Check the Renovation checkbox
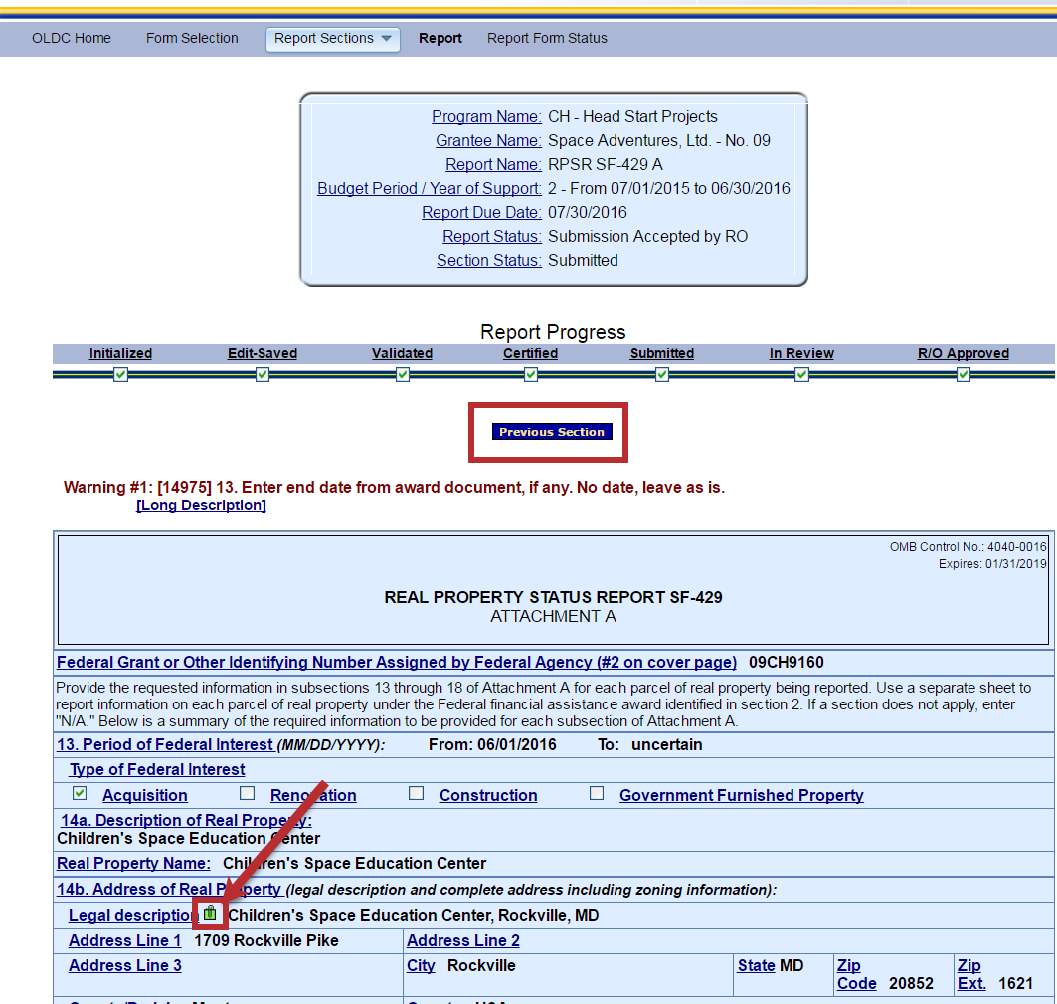Image resolution: width=1057 pixels, height=1004 pixels. pyautogui.click(x=247, y=794)
